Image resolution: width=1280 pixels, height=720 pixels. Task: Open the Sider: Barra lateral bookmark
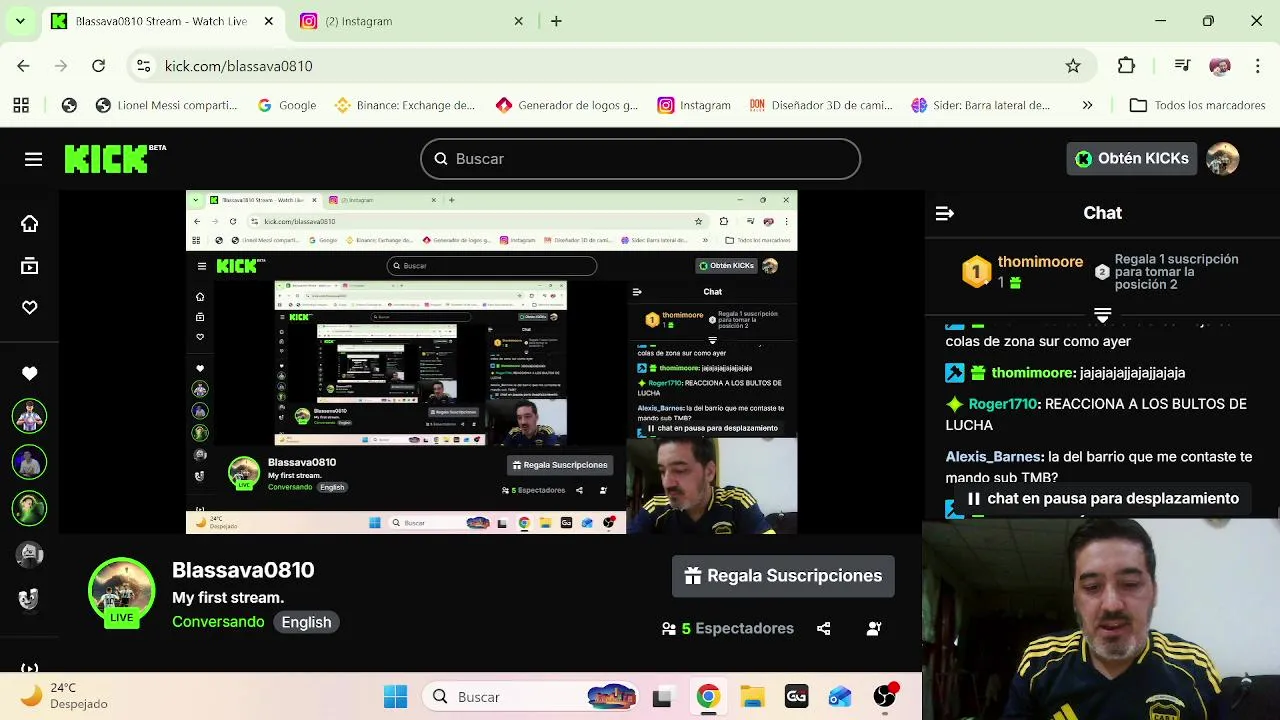[x=980, y=105]
